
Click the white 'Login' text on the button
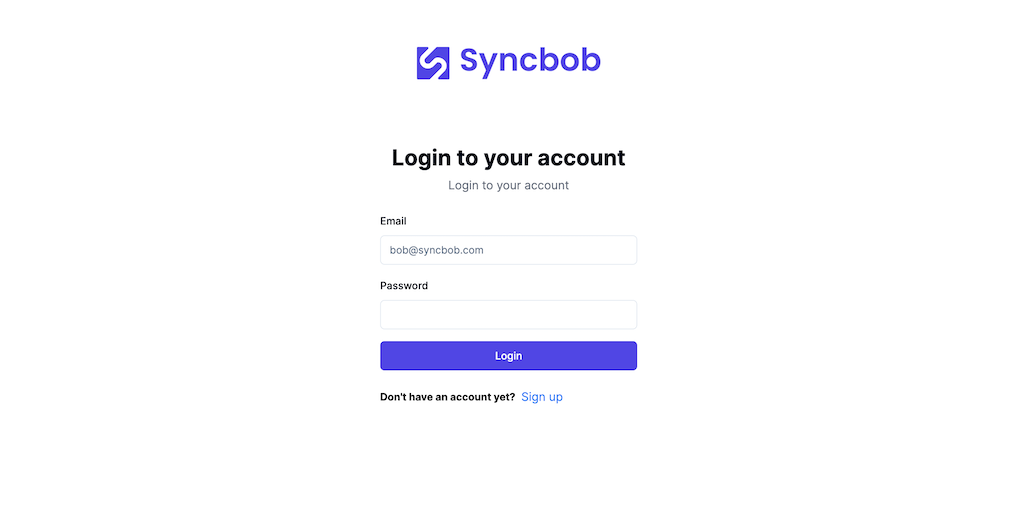point(508,356)
